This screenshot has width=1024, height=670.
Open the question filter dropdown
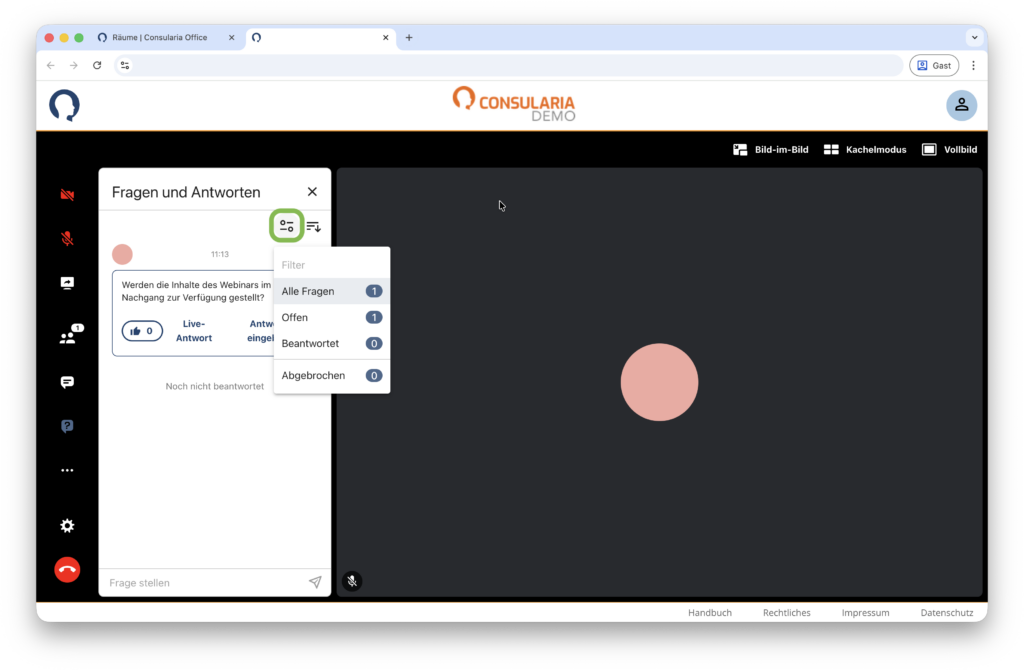(287, 226)
